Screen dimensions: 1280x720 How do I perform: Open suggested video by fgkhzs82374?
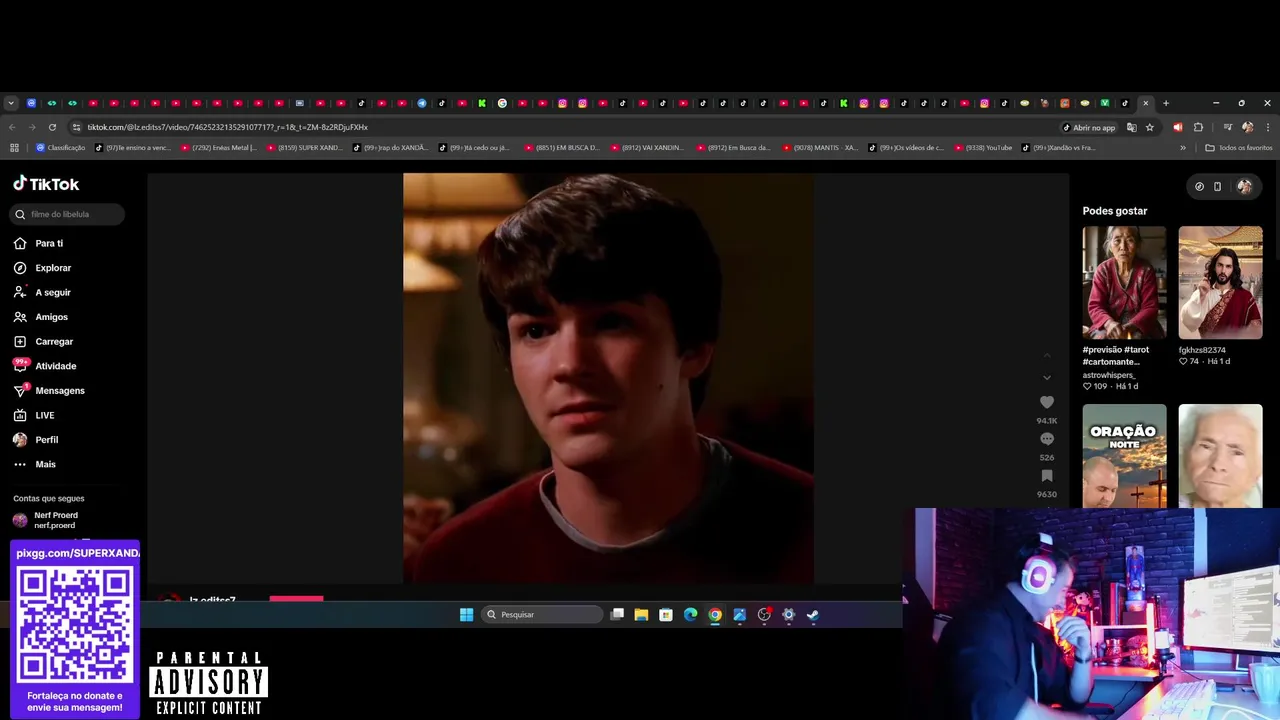(x=1220, y=282)
